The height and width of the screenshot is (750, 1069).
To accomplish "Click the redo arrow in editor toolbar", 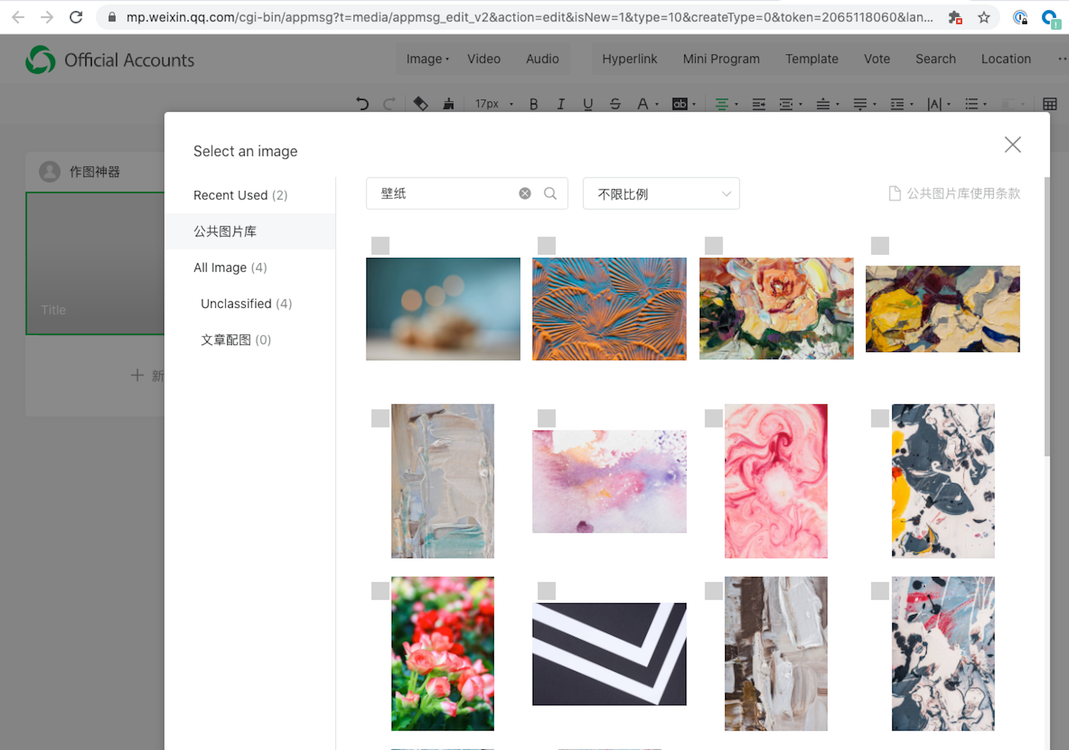I will point(389,104).
